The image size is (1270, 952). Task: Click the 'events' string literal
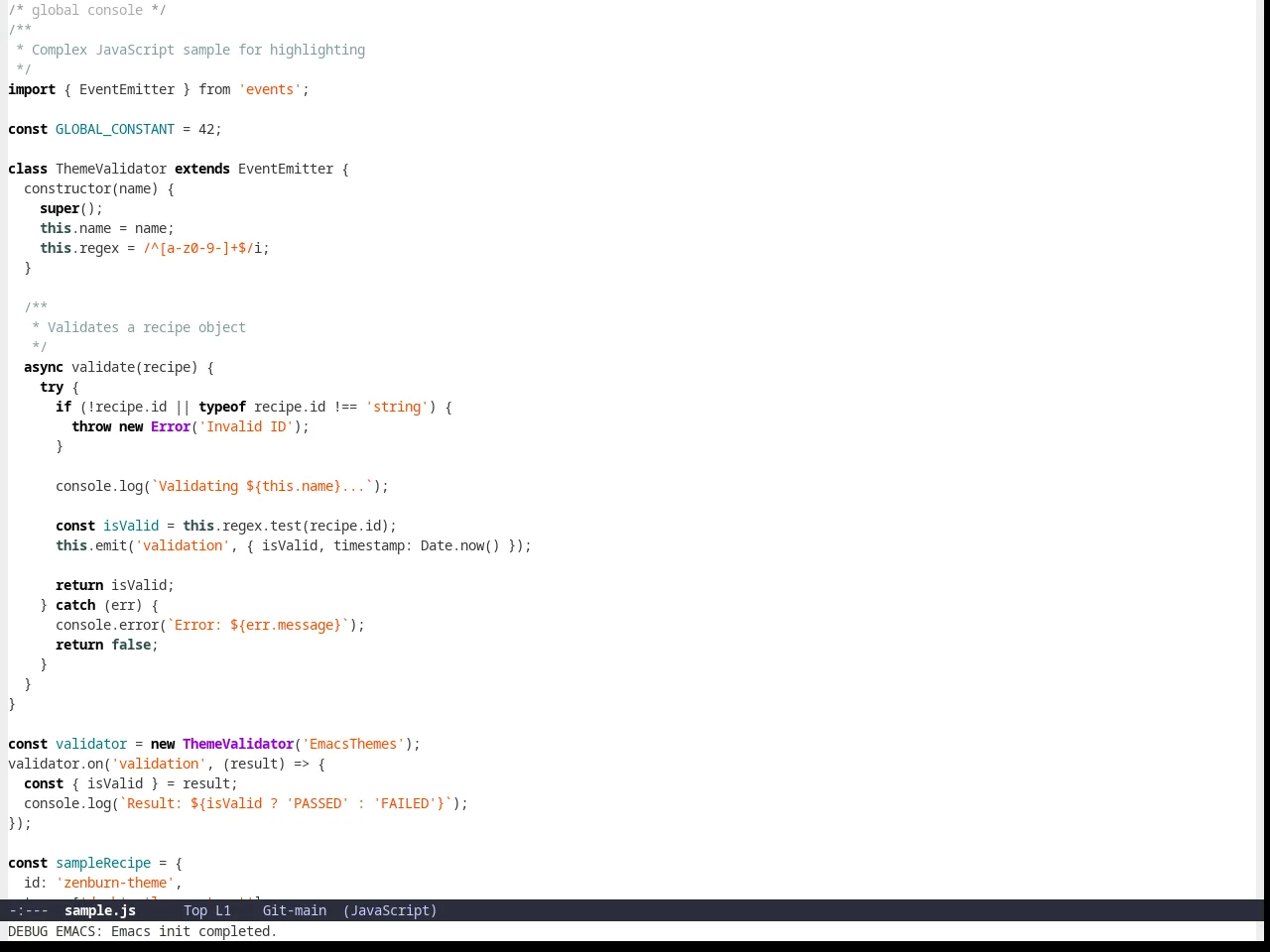[270, 89]
